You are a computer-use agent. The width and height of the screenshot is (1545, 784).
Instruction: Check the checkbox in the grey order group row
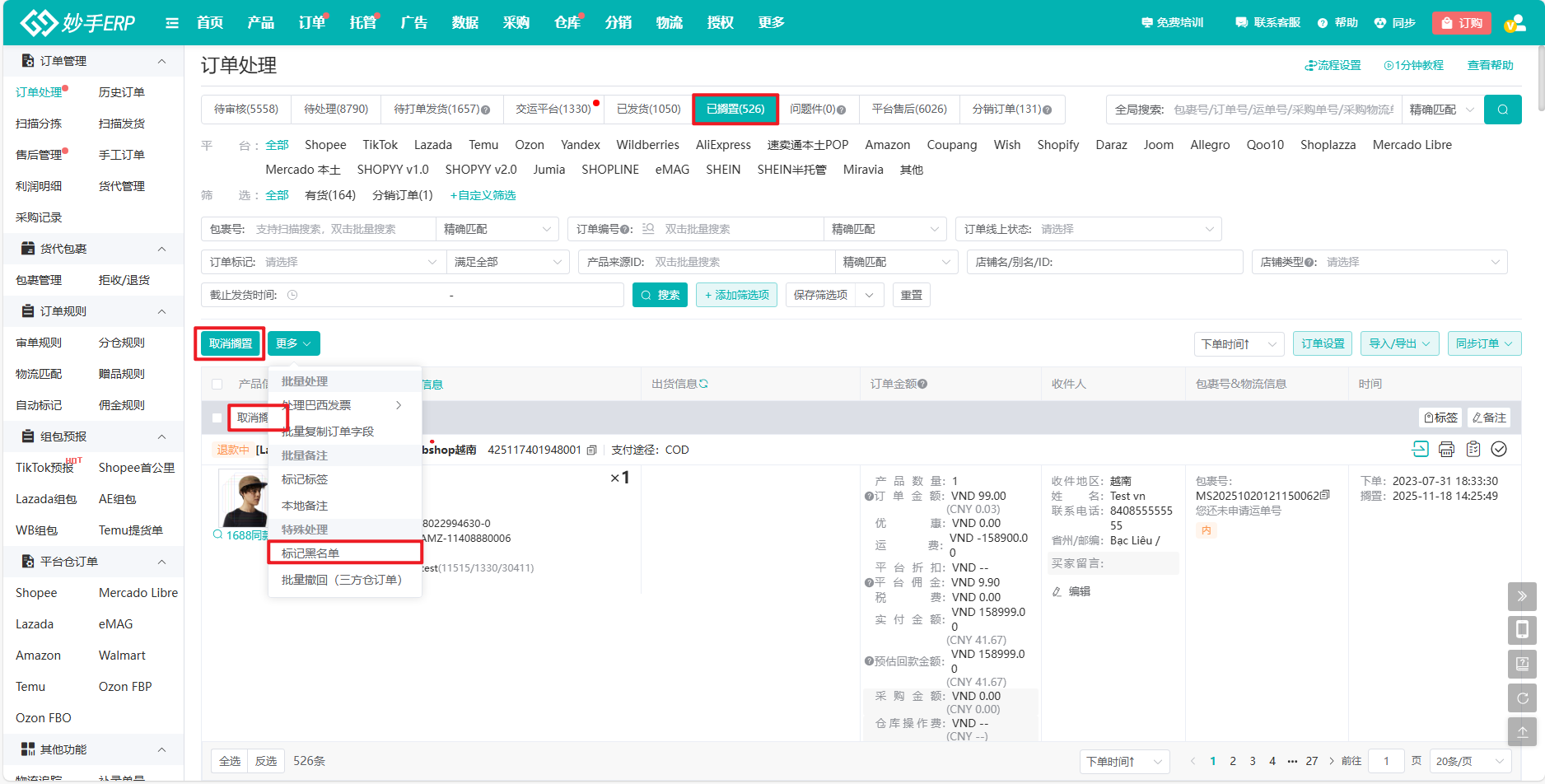tap(217, 418)
